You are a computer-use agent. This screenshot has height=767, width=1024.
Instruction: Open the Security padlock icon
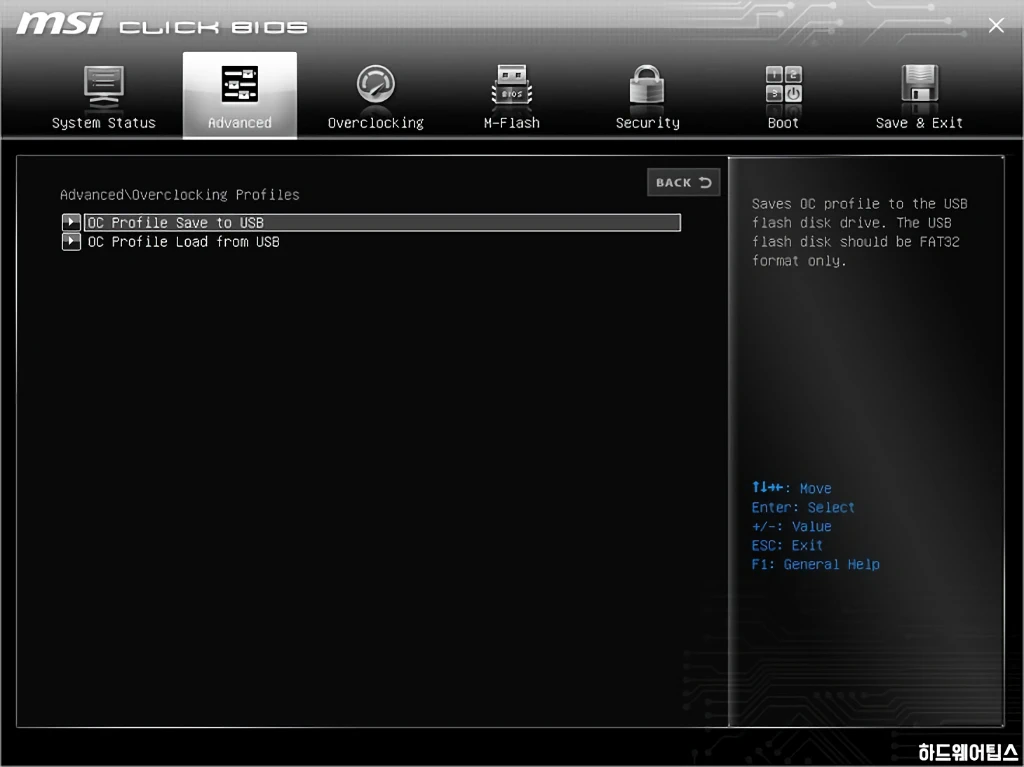647,84
